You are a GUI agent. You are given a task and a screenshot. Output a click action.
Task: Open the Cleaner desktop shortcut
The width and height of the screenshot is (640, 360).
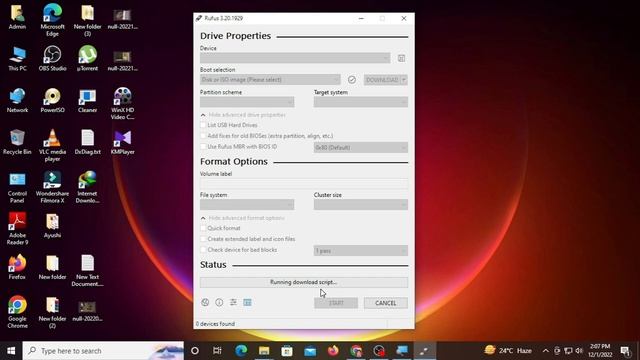tap(87, 100)
